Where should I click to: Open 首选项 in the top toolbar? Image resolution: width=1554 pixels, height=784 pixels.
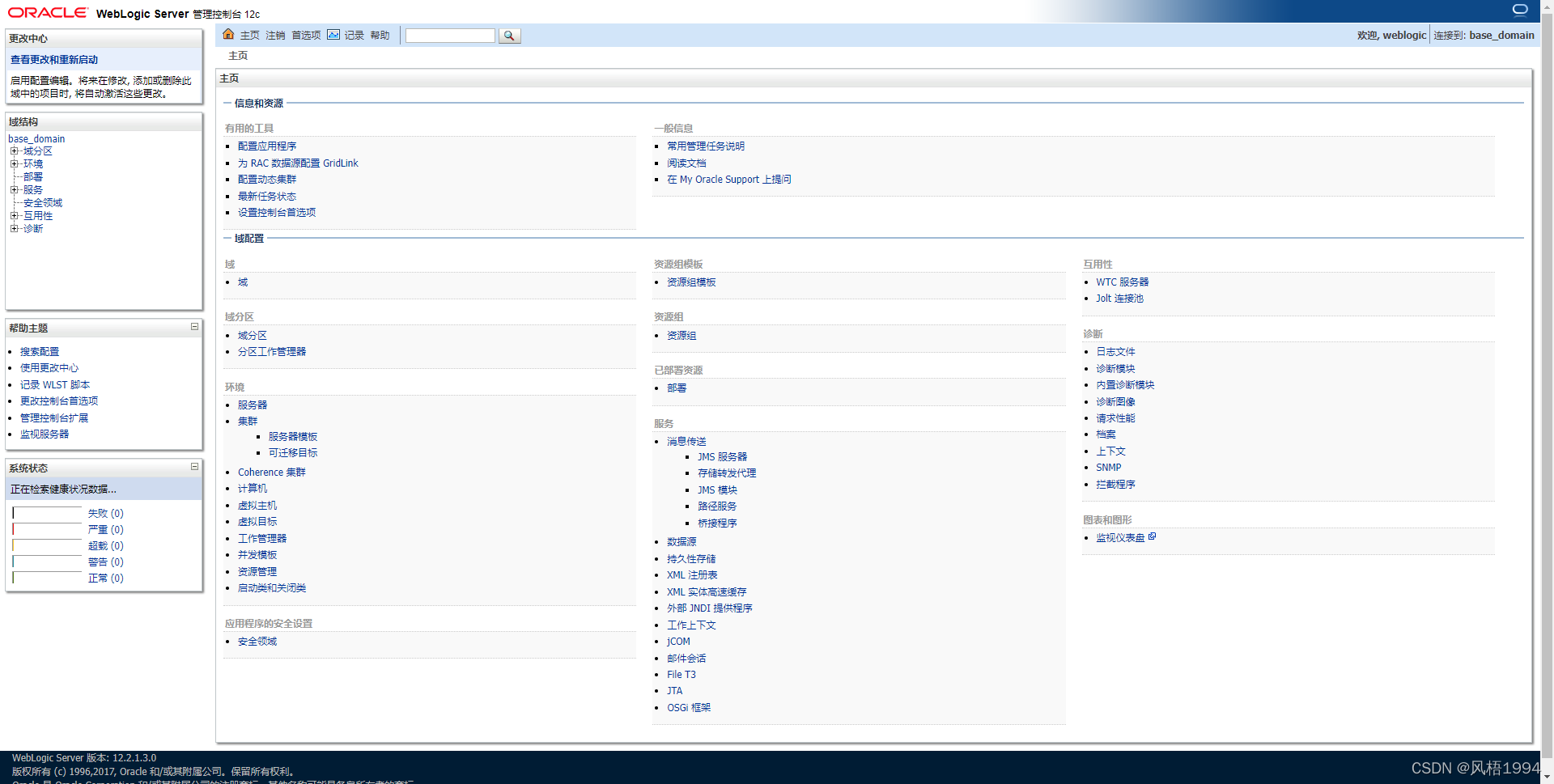point(306,36)
